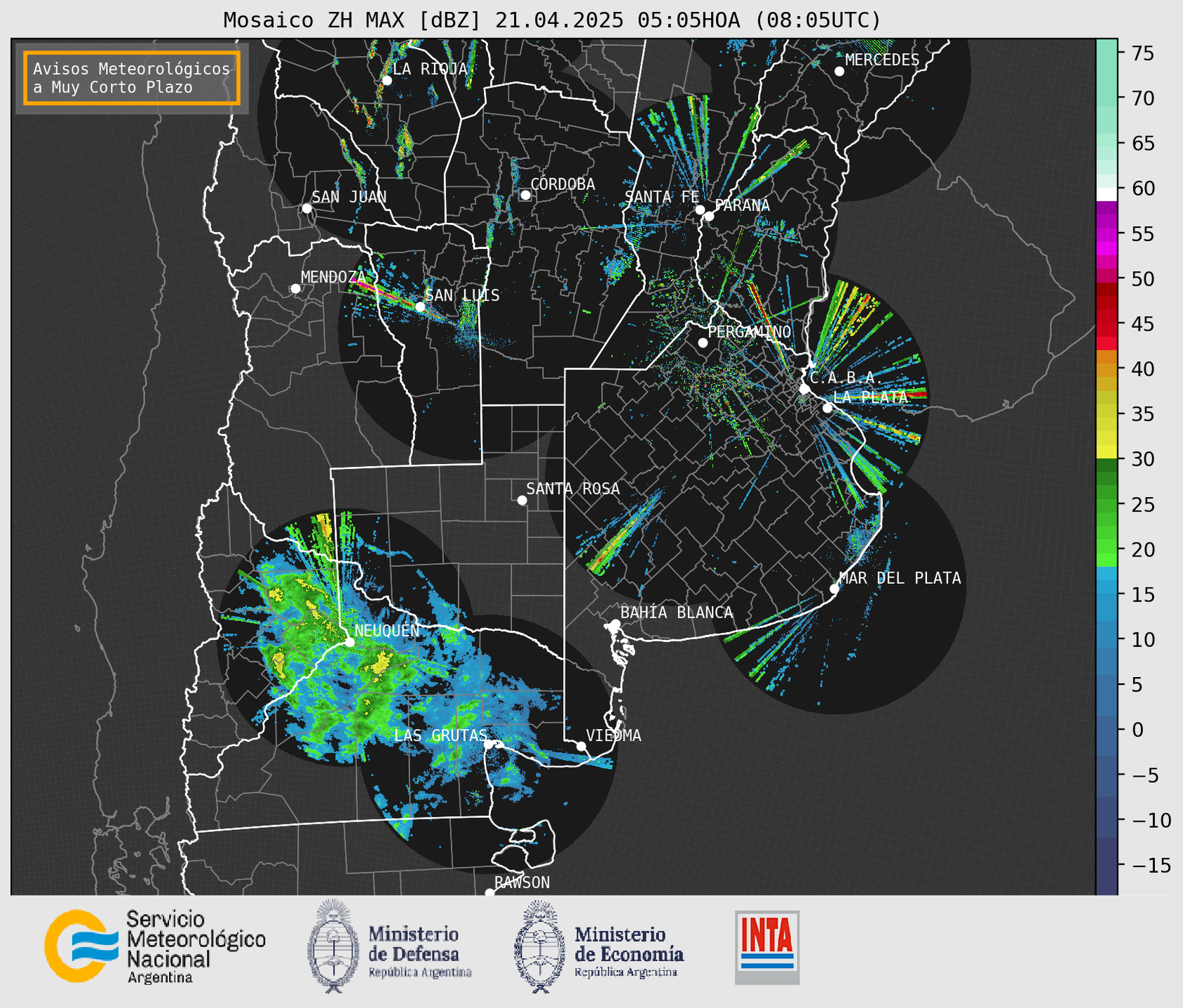The image size is (1183, 1008).
Task: Click the Servicio Meteorológico Nacional logo
Action: pyautogui.click(x=81, y=946)
